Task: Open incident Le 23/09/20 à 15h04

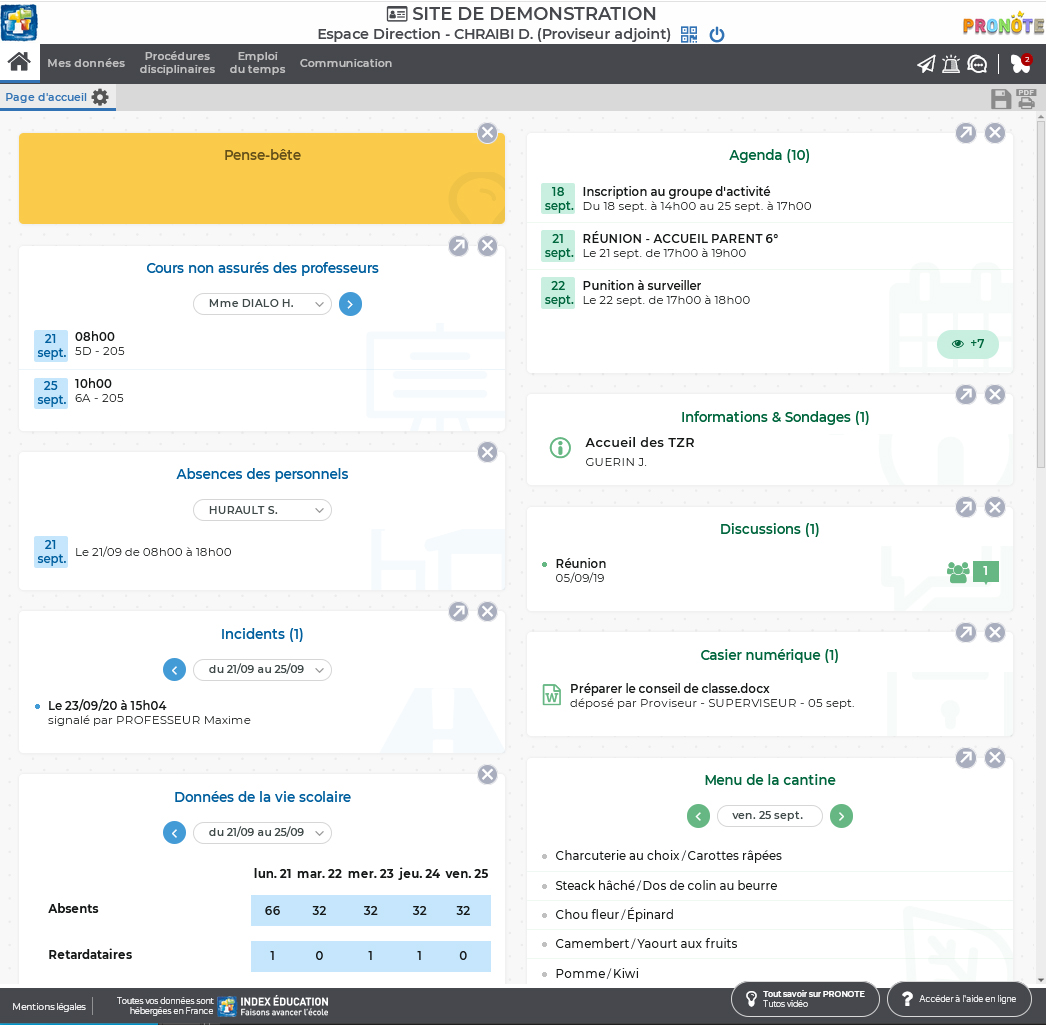Action: point(107,706)
